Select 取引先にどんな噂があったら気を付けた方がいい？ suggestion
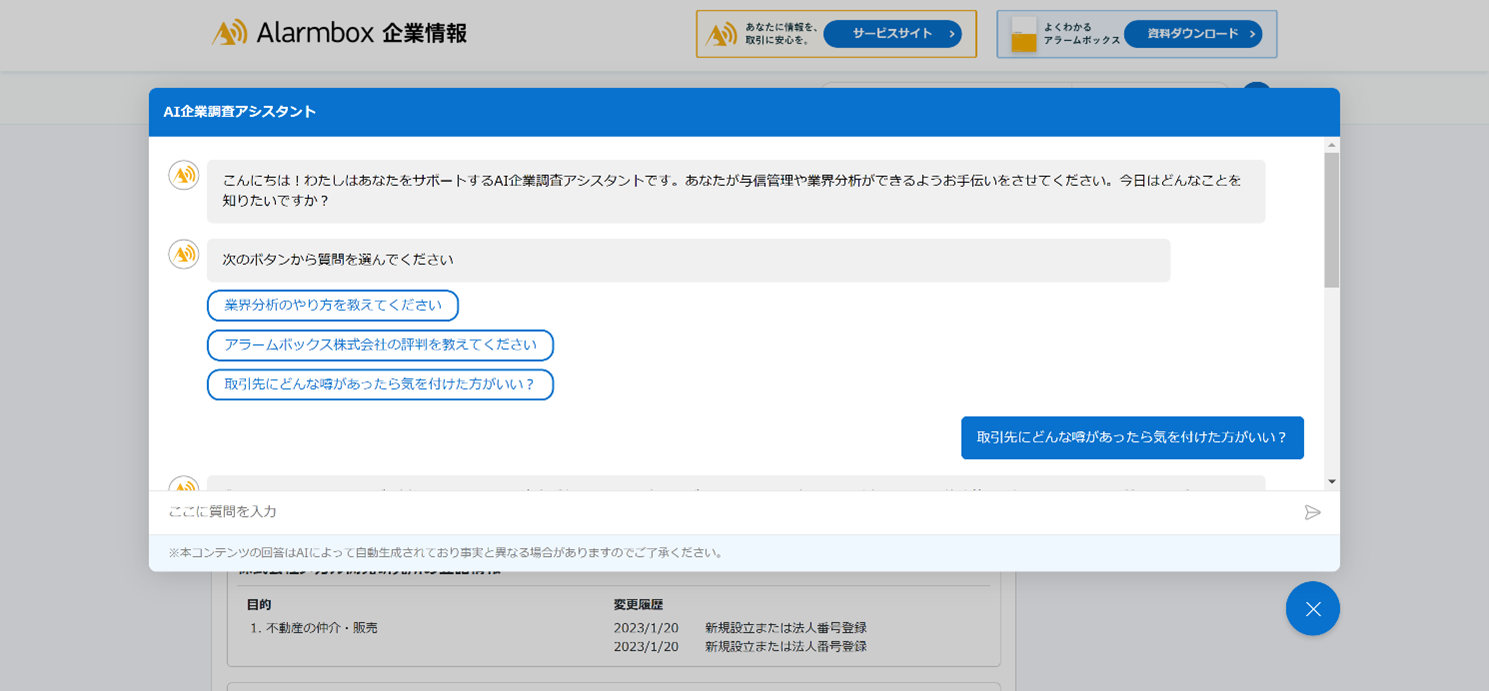This screenshot has height=691, width=1489. 380,384
